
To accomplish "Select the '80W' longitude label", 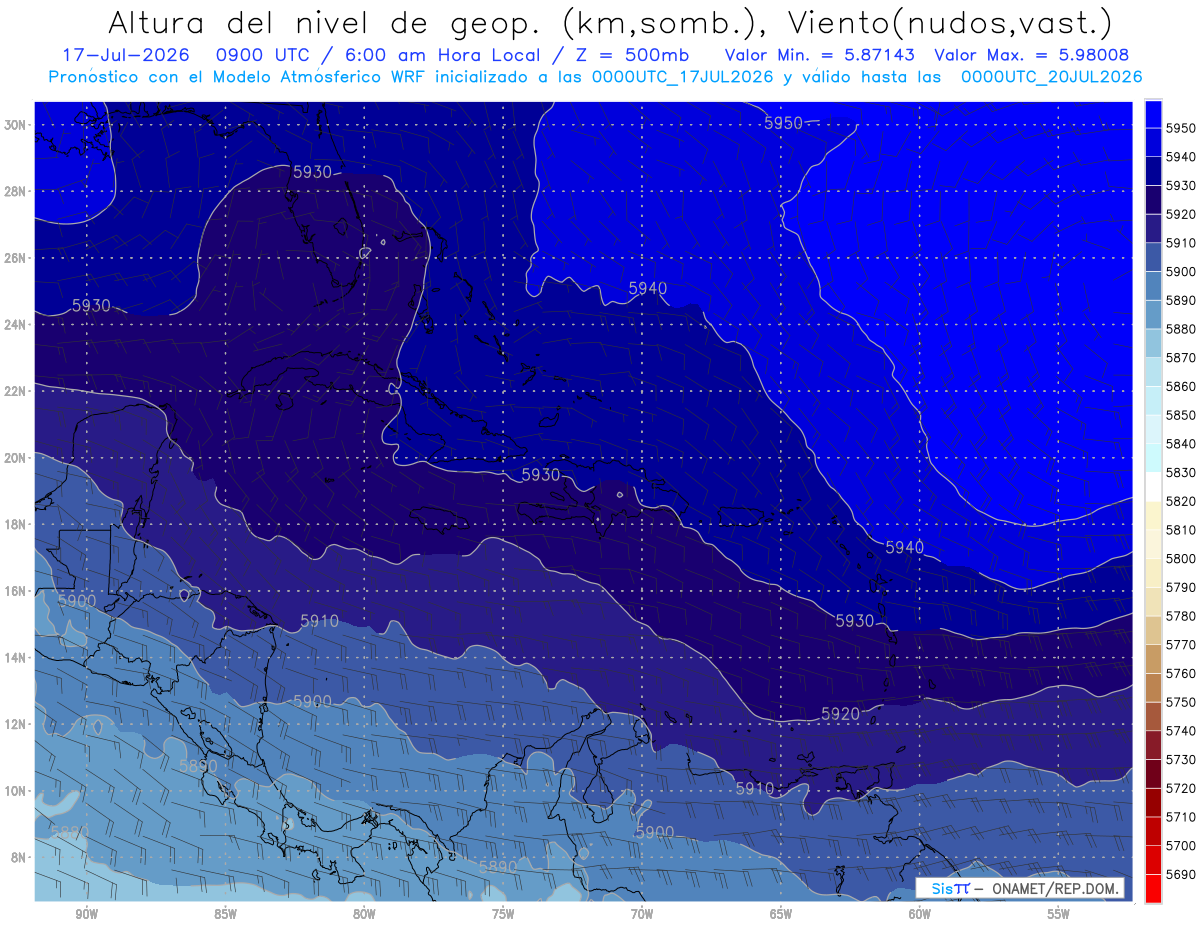I will pyautogui.click(x=364, y=914).
